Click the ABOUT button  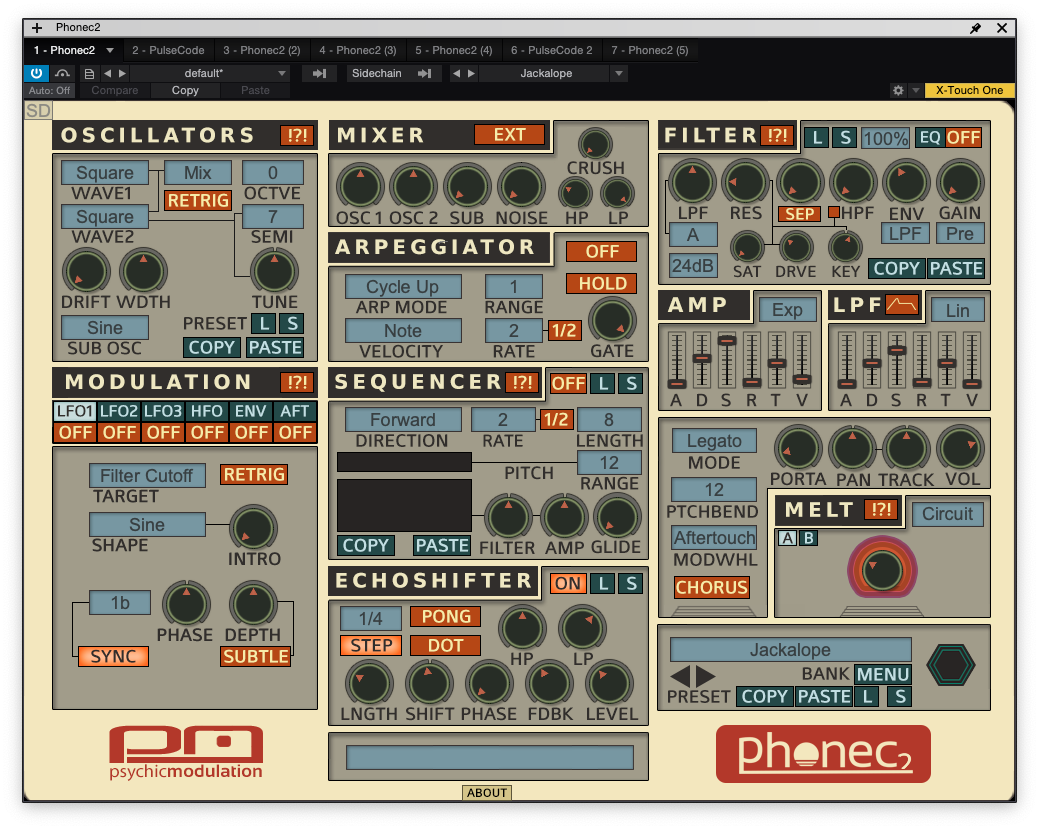[x=487, y=793]
